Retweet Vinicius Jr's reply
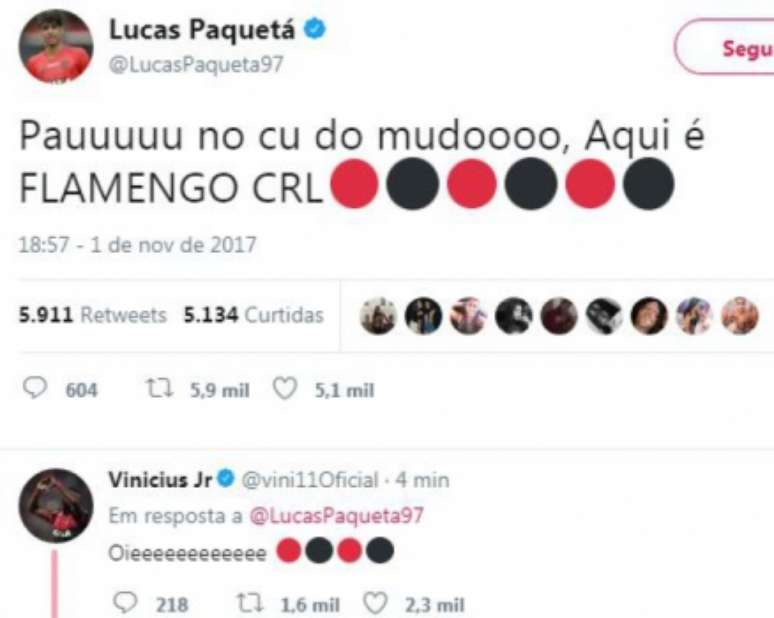Screen dimensions: 774x618 tap(250, 603)
